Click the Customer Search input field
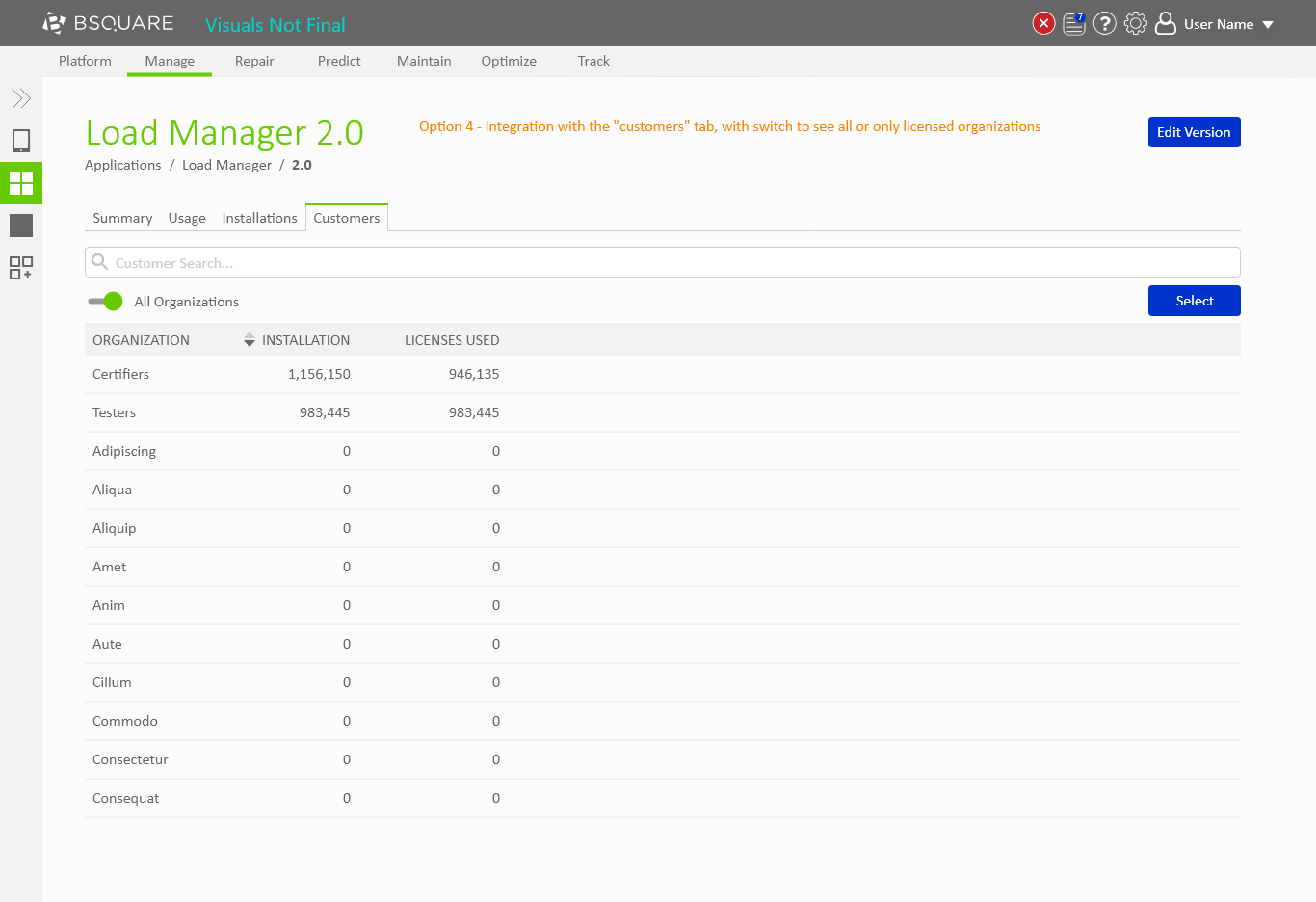Image resolution: width=1316 pixels, height=902 pixels. (x=662, y=263)
